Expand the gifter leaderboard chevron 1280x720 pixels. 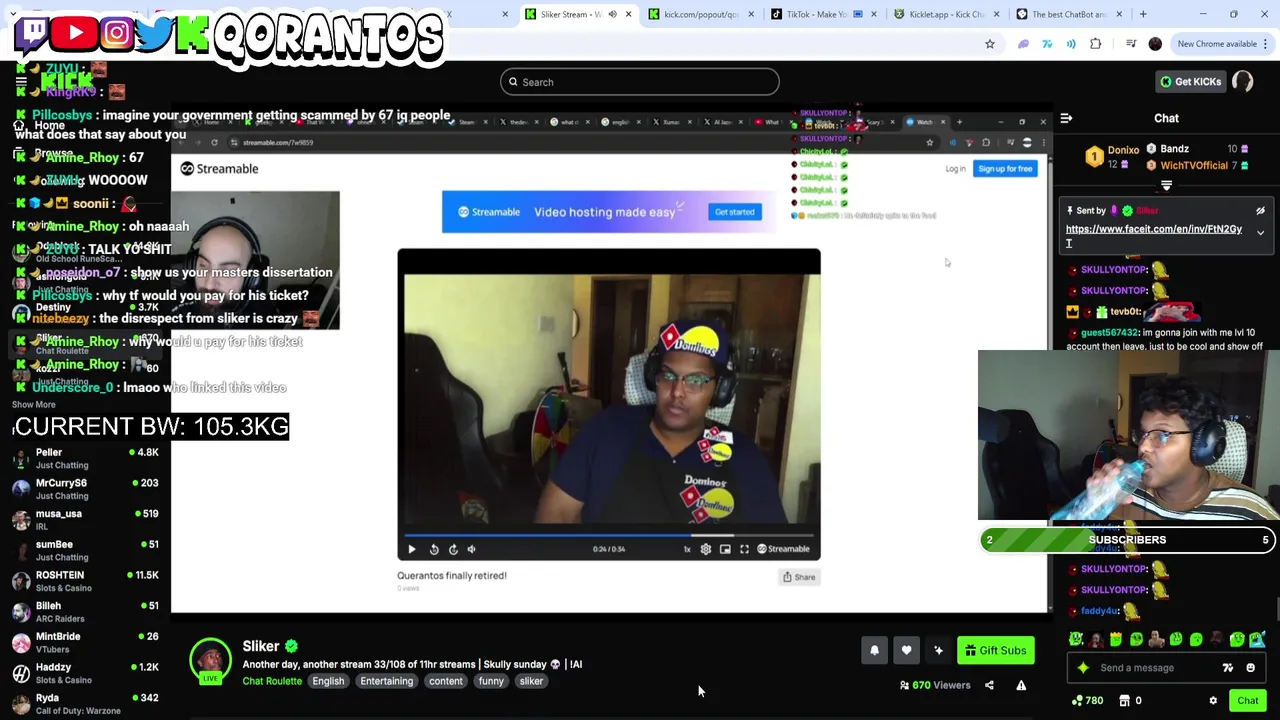tap(1166, 186)
